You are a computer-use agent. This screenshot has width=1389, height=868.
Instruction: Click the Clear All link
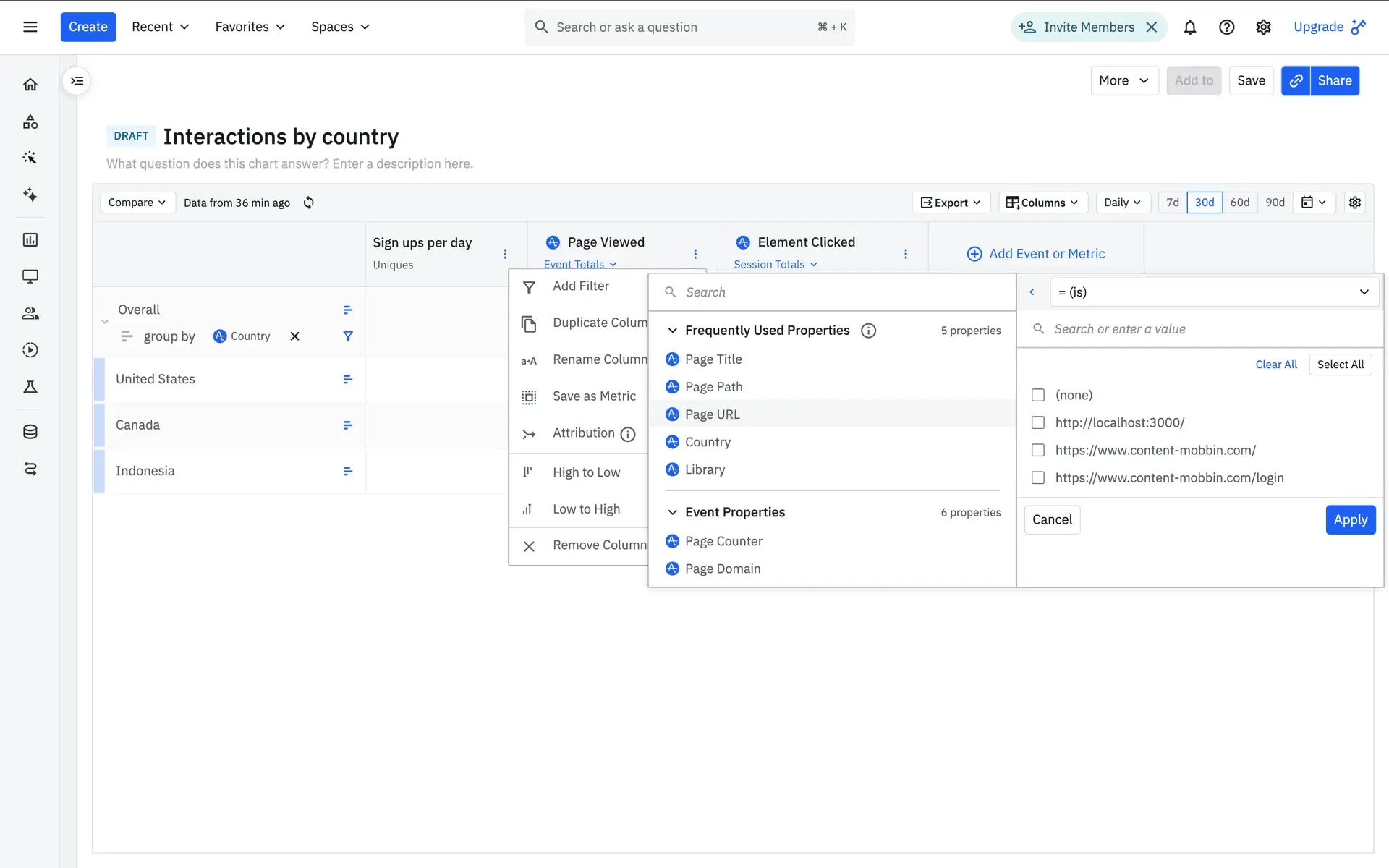1275,365
